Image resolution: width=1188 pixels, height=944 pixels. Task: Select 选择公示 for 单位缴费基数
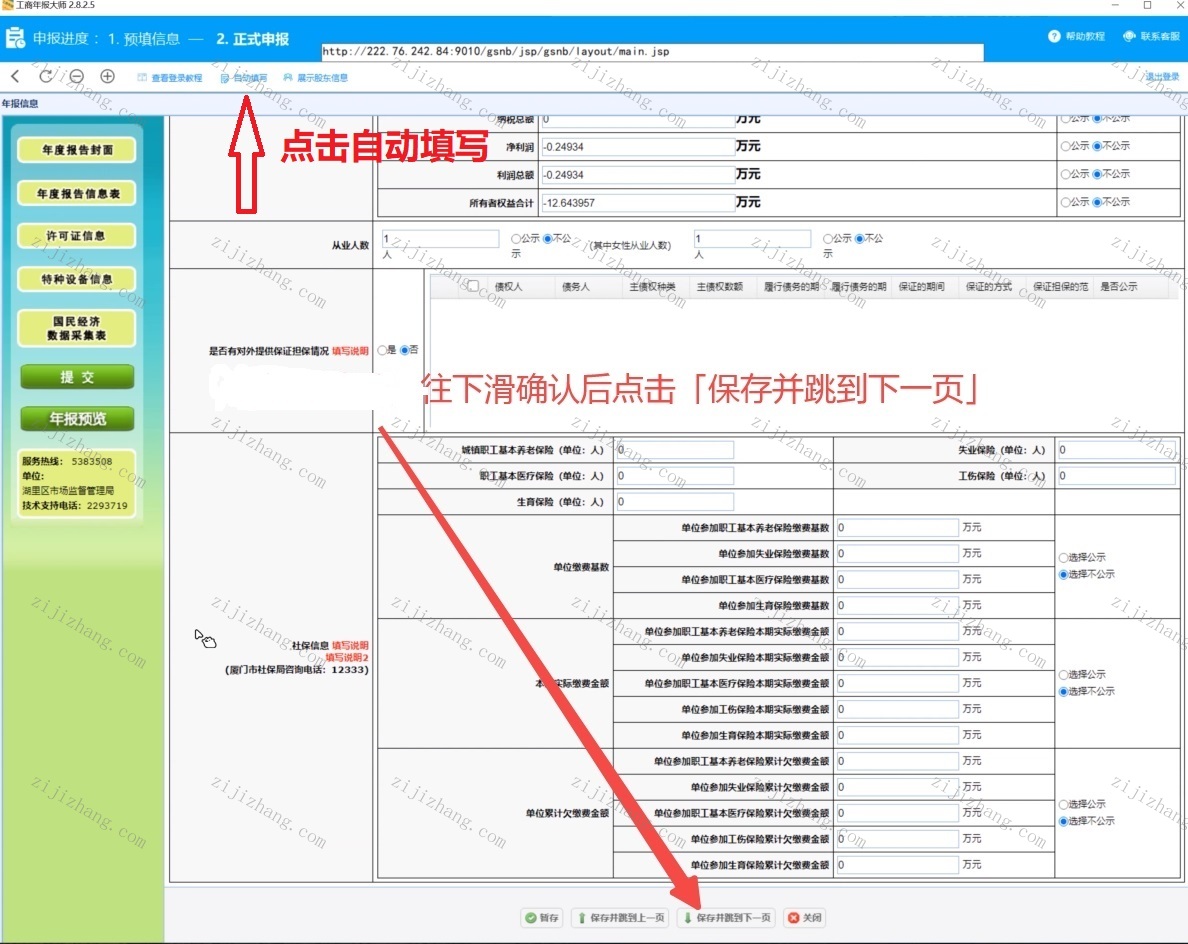point(1064,558)
